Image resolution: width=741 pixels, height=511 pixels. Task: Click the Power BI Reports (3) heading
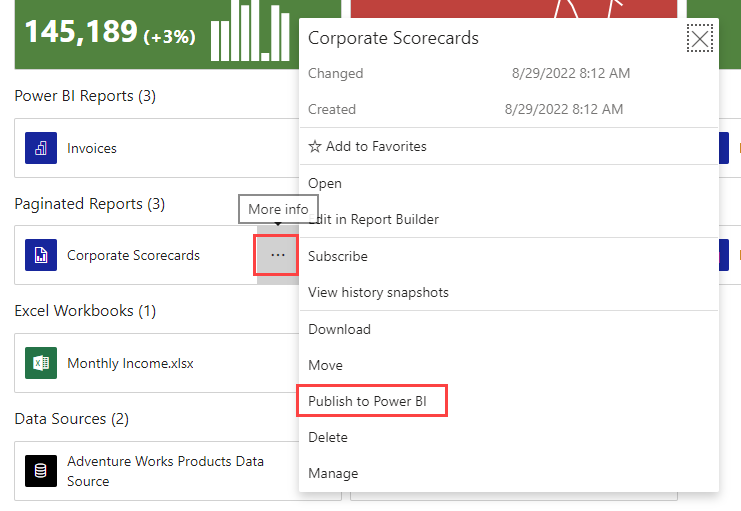tap(85, 96)
